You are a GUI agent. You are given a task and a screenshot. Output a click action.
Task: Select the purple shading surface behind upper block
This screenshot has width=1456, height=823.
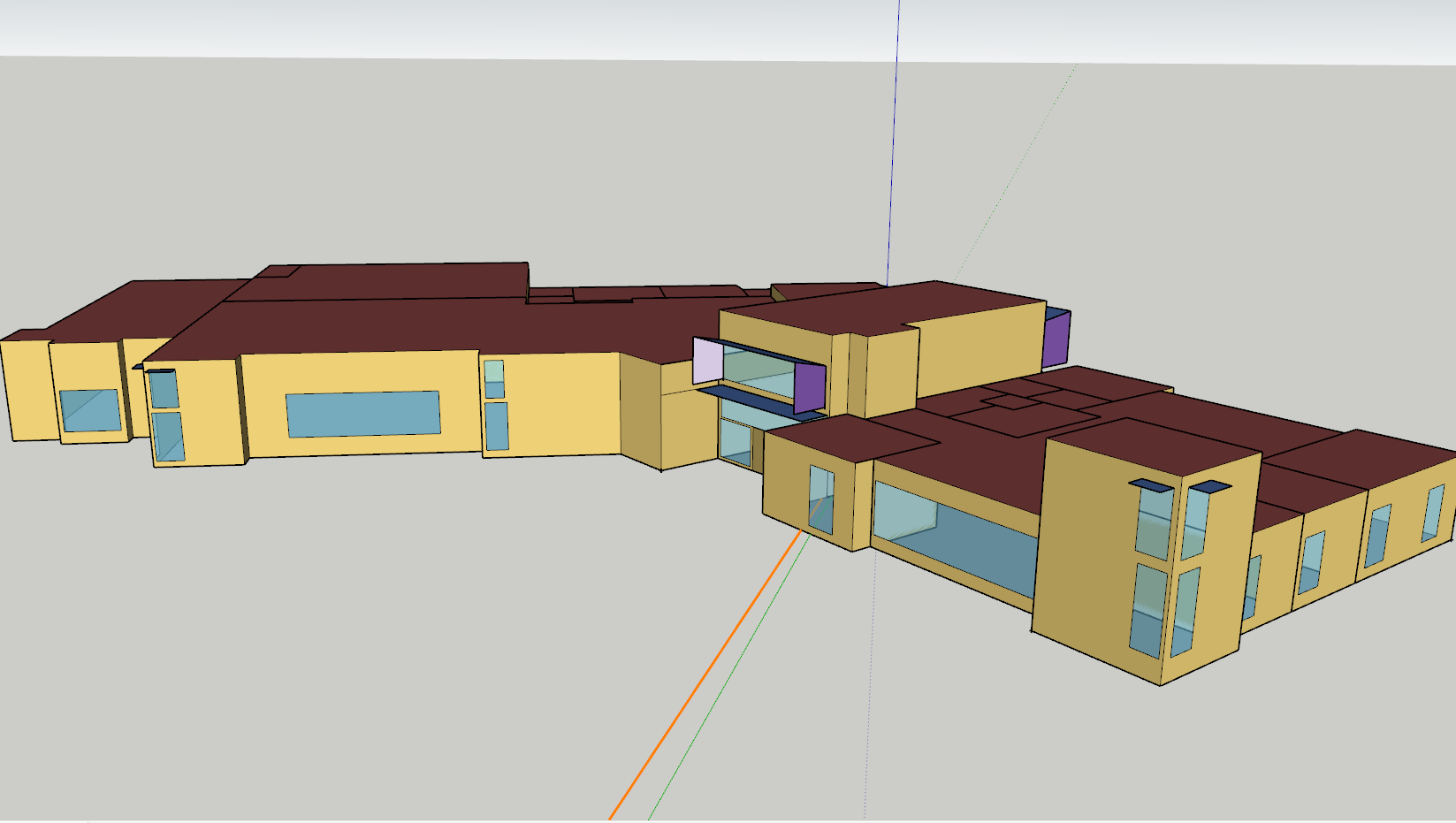[1055, 340]
